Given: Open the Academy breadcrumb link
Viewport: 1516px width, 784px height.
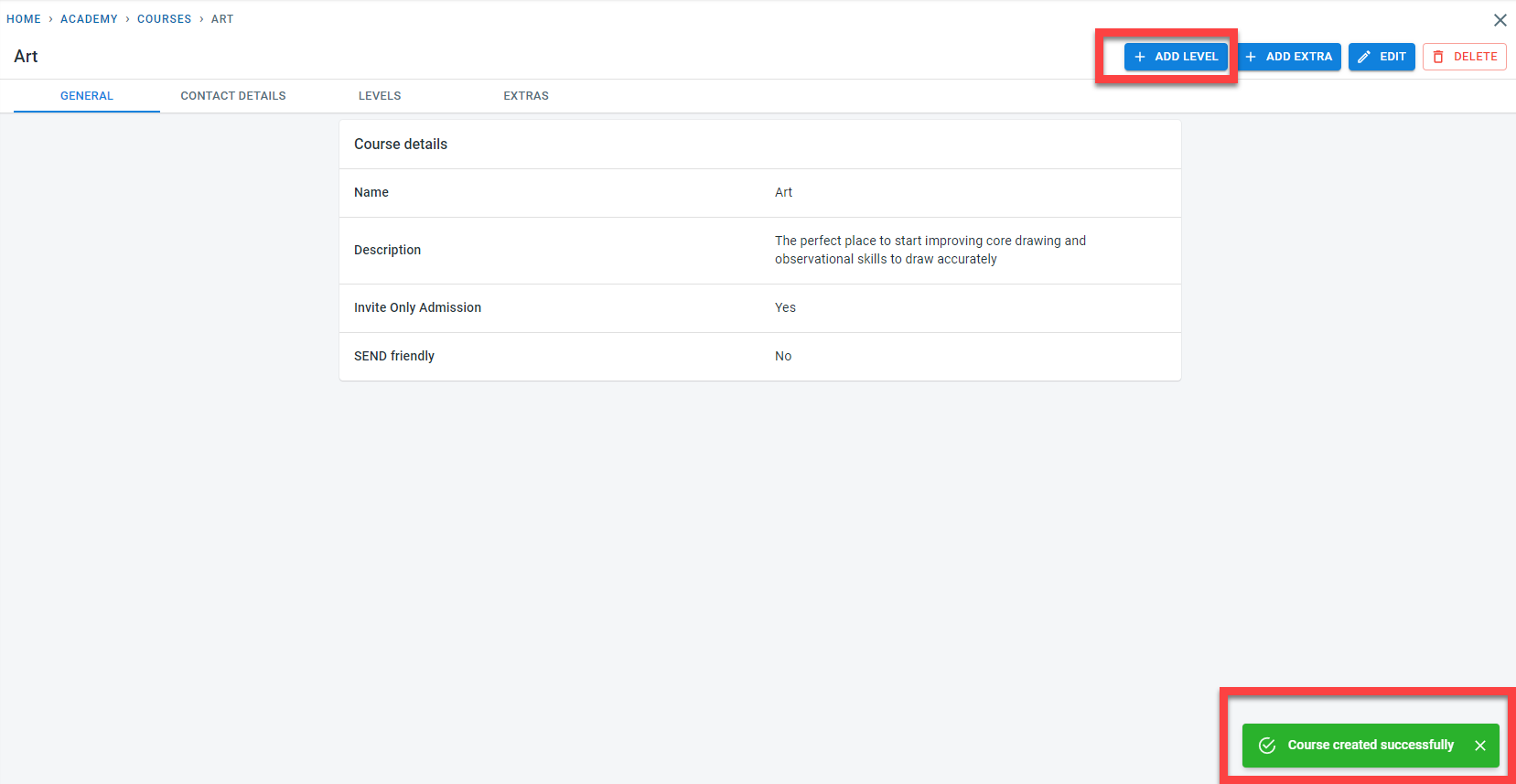Looking at the screenshot, I should pyautogui.click(x=89, y=19).
